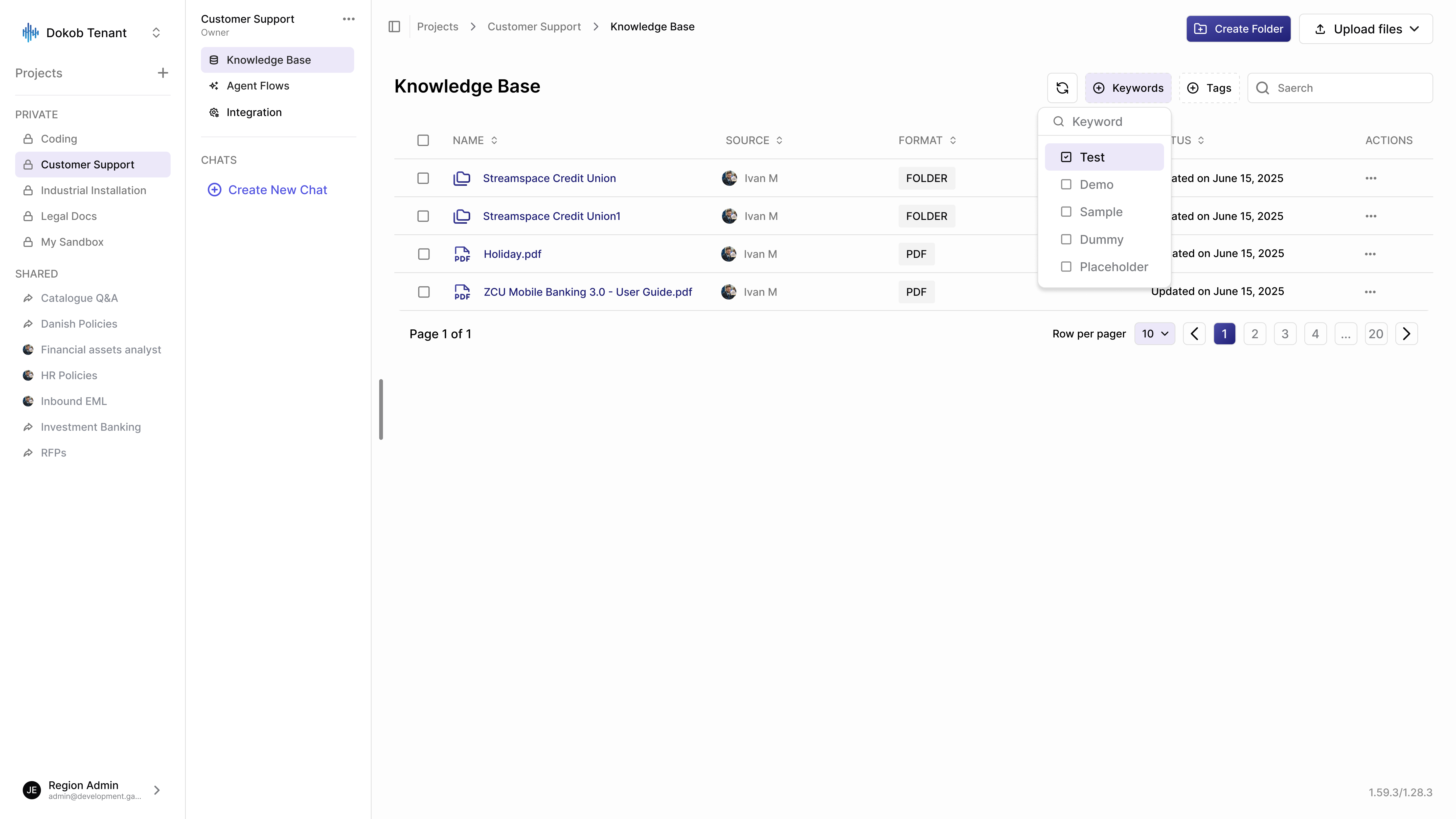Click database icon beside Knowledge Base
The width and height of the screenshot is (1456, 819).
pyautogui.click(x=214, y=60)
